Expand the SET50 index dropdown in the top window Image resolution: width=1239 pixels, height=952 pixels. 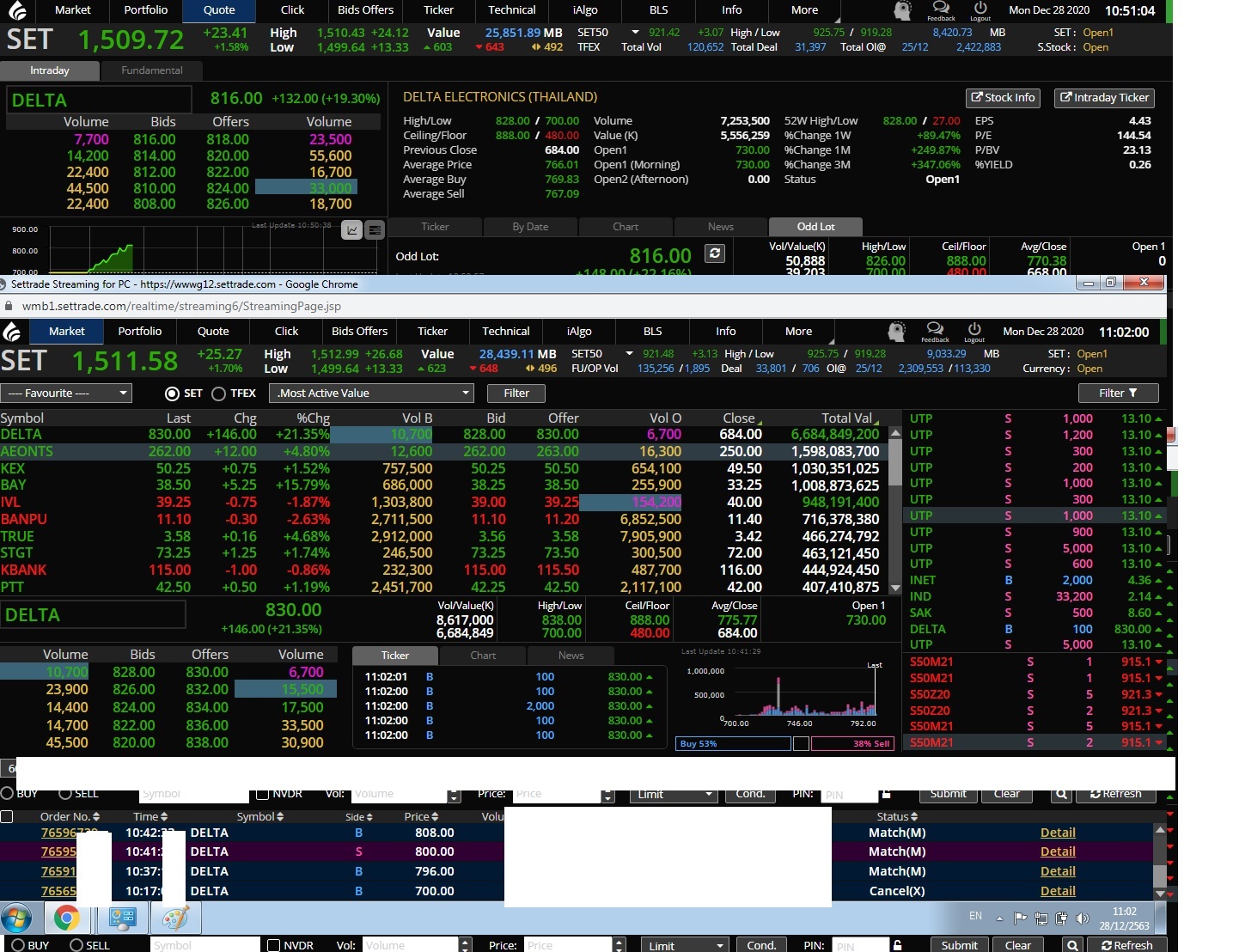(635, 32)
